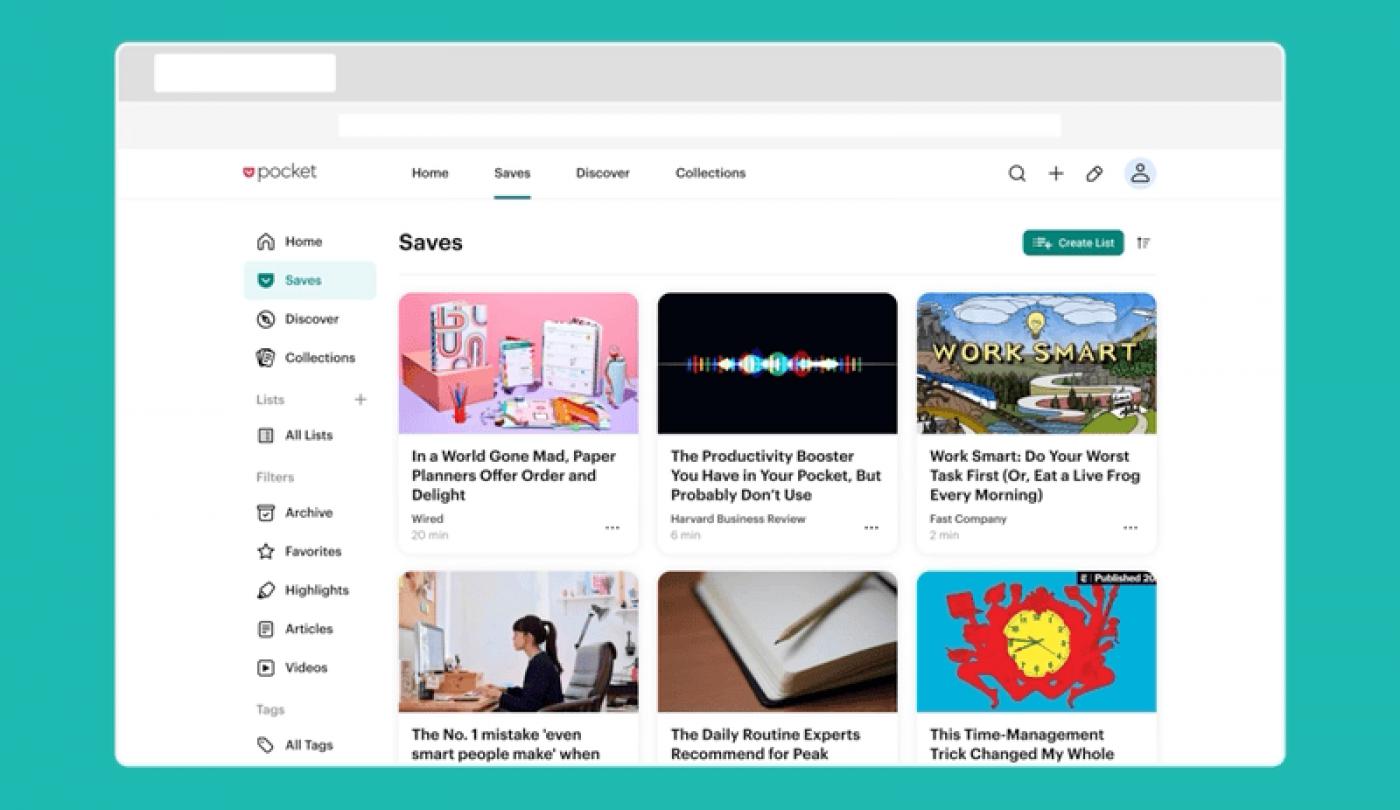Click the Favorites star icon

(265, 551)
